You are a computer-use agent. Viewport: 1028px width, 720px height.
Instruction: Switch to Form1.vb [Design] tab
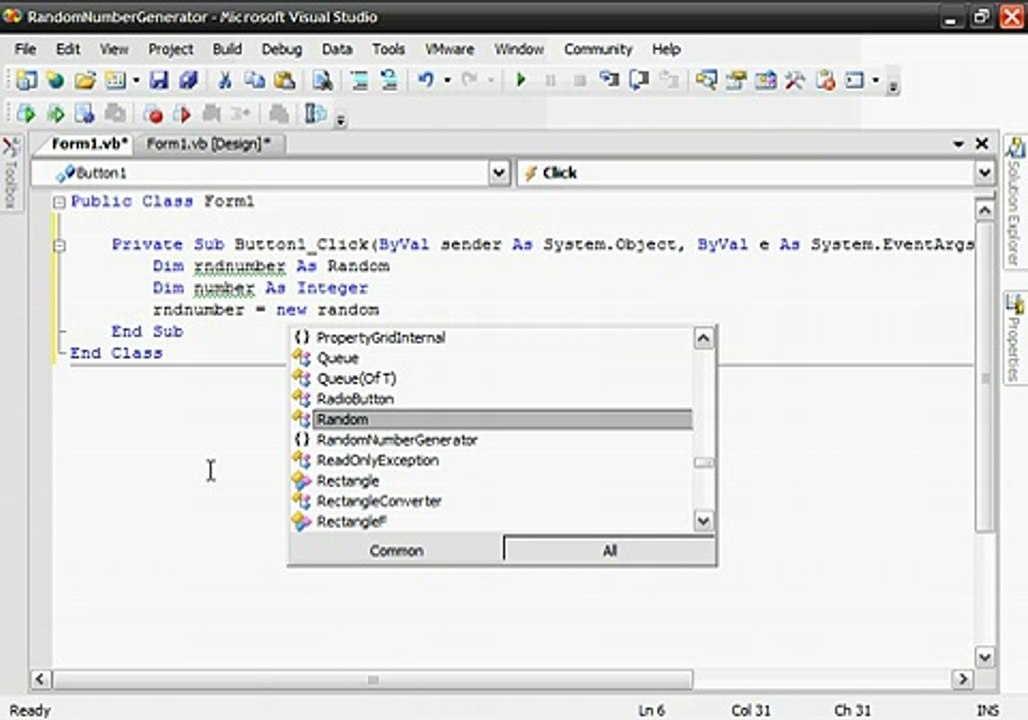208,144
